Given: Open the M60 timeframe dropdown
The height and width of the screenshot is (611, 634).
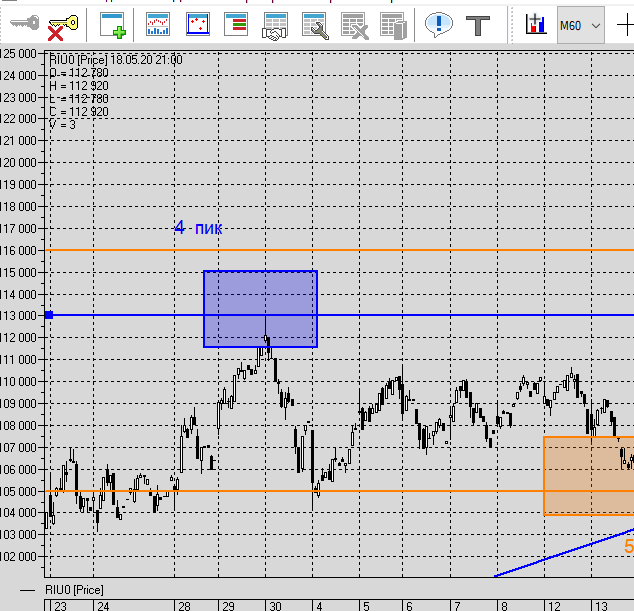Looking at the screenshot, I should click(x=581, y=25).
